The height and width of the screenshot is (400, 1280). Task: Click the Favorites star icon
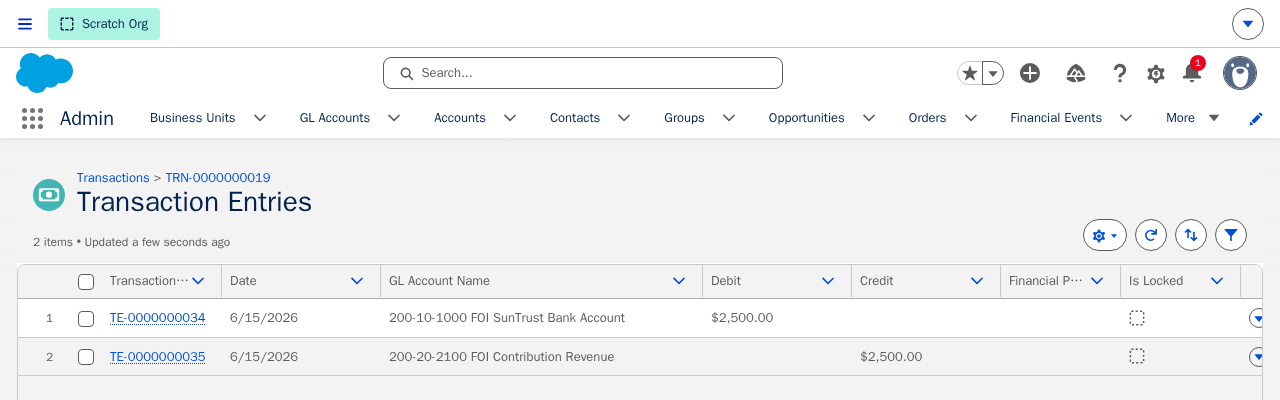969,73
